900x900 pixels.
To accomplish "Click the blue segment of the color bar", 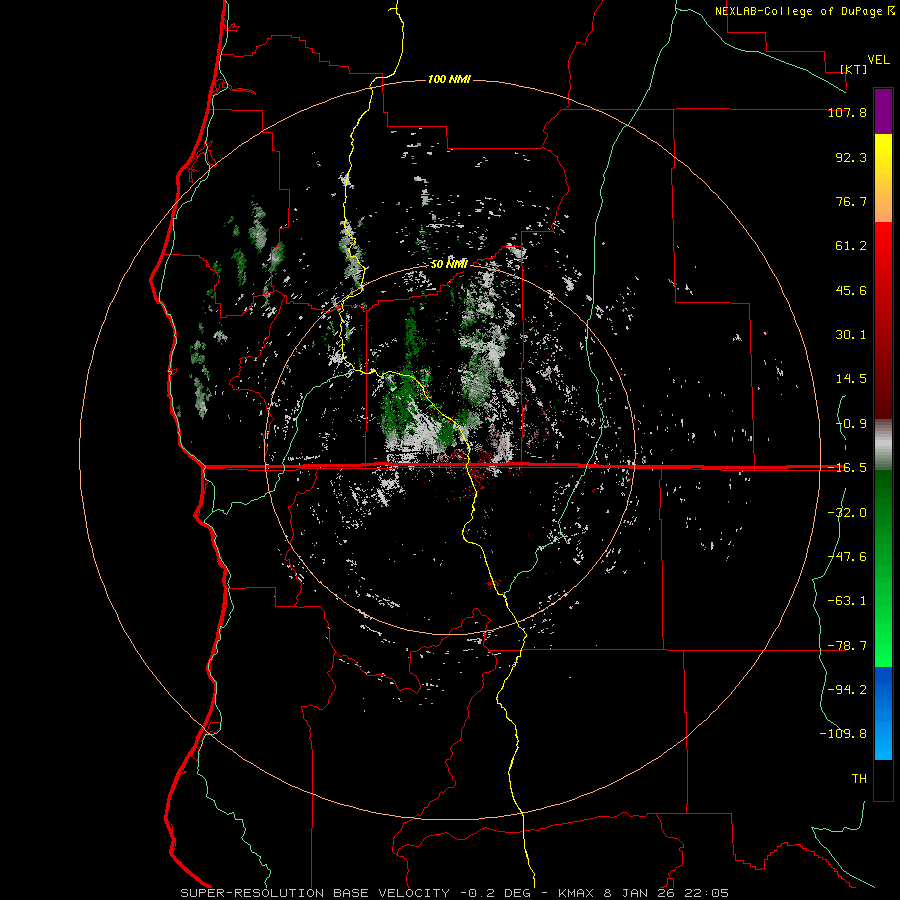I will coord(883,713).
